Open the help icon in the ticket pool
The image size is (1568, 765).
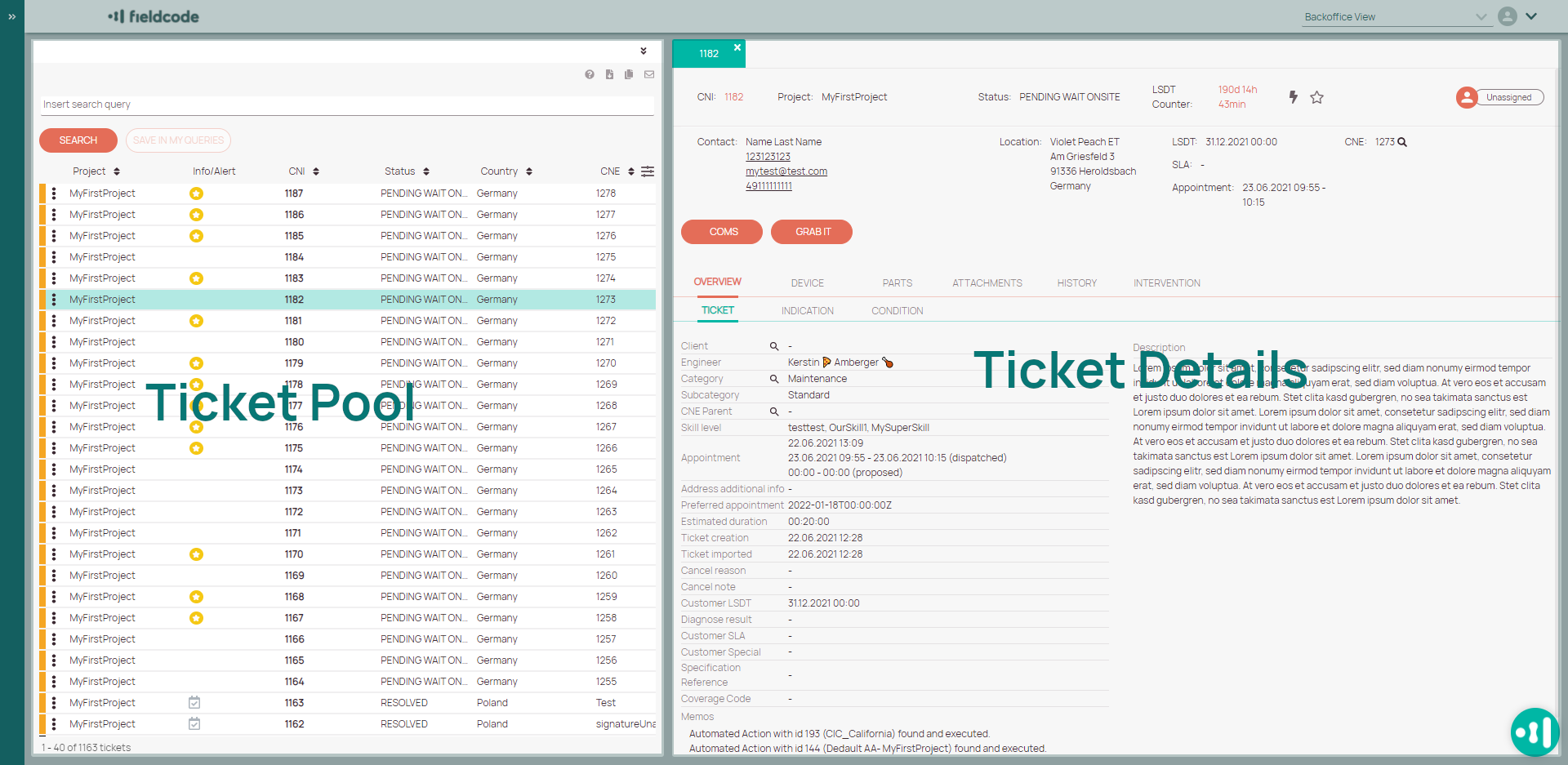coord(590,74)
